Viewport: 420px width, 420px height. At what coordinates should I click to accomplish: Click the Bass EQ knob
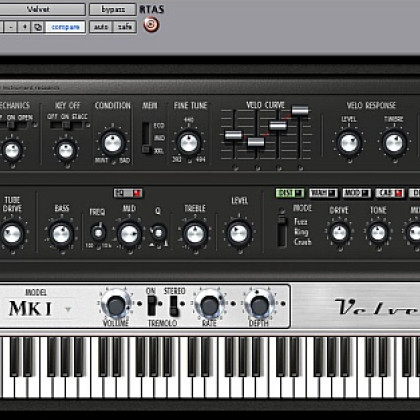[x=61, y=234]
